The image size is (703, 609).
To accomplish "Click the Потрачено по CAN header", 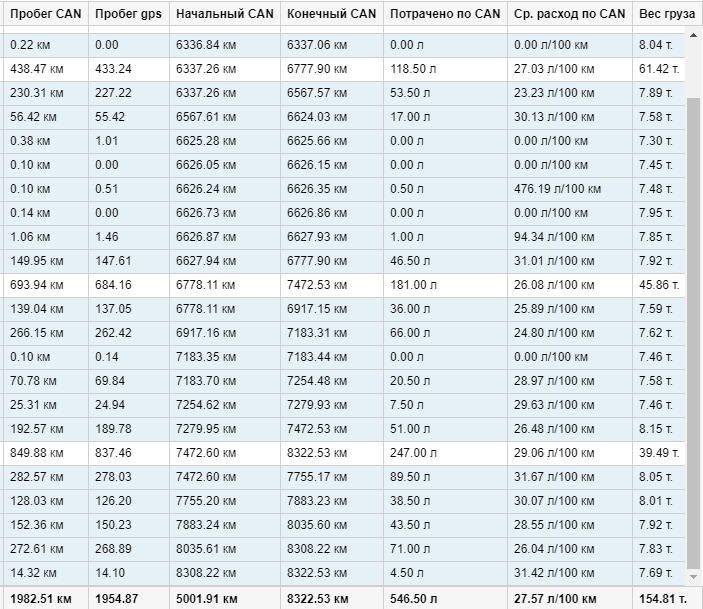I will point(445,14).
